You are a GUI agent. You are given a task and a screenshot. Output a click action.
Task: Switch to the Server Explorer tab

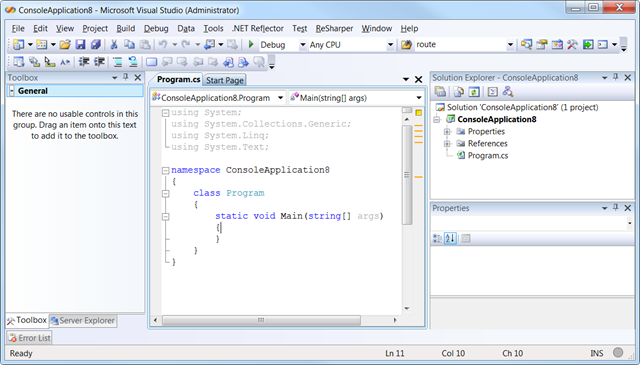[83, 320]
